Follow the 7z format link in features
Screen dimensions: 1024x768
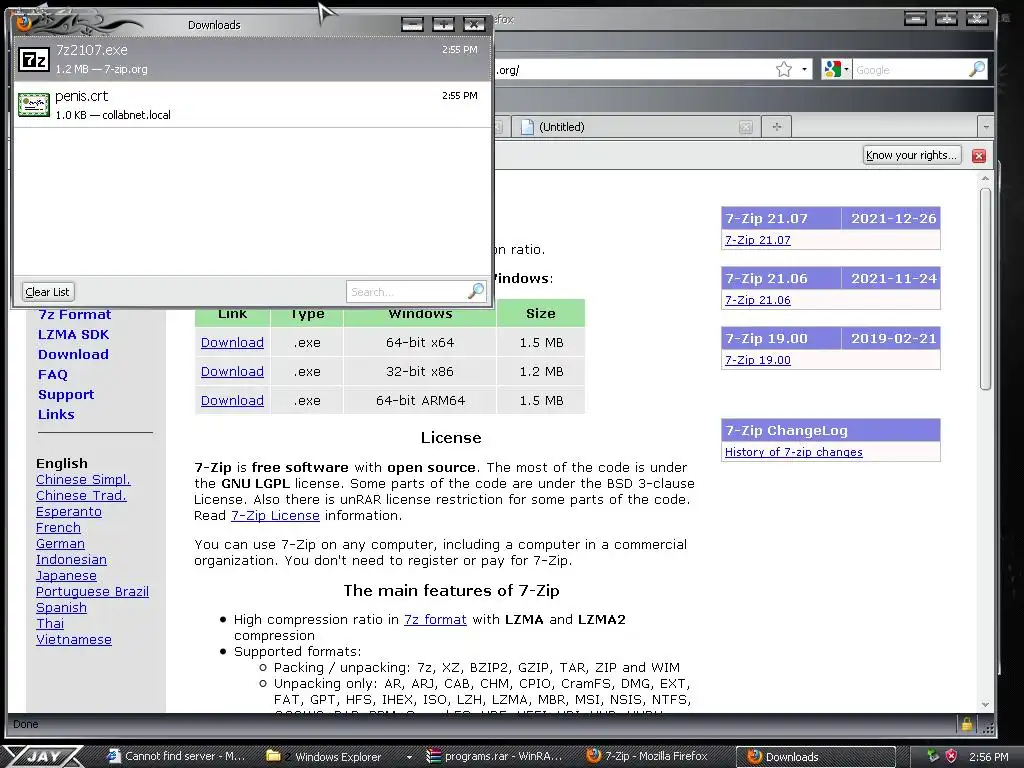[435, 619]
